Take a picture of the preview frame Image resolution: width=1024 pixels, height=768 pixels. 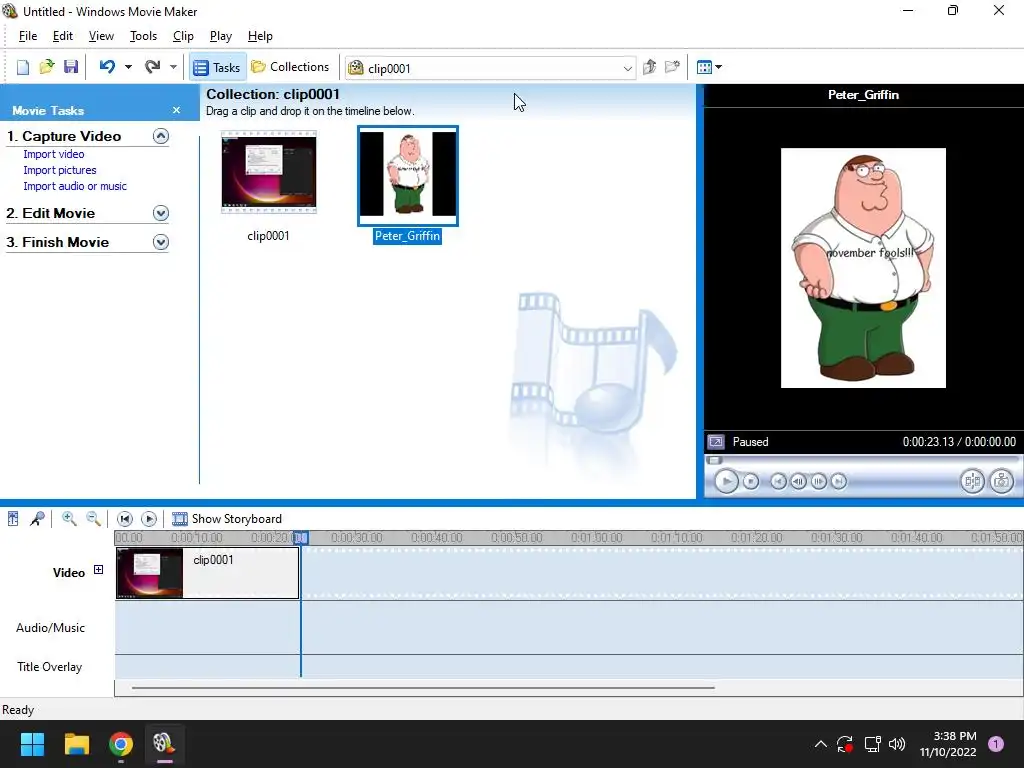pos(1002,481)
